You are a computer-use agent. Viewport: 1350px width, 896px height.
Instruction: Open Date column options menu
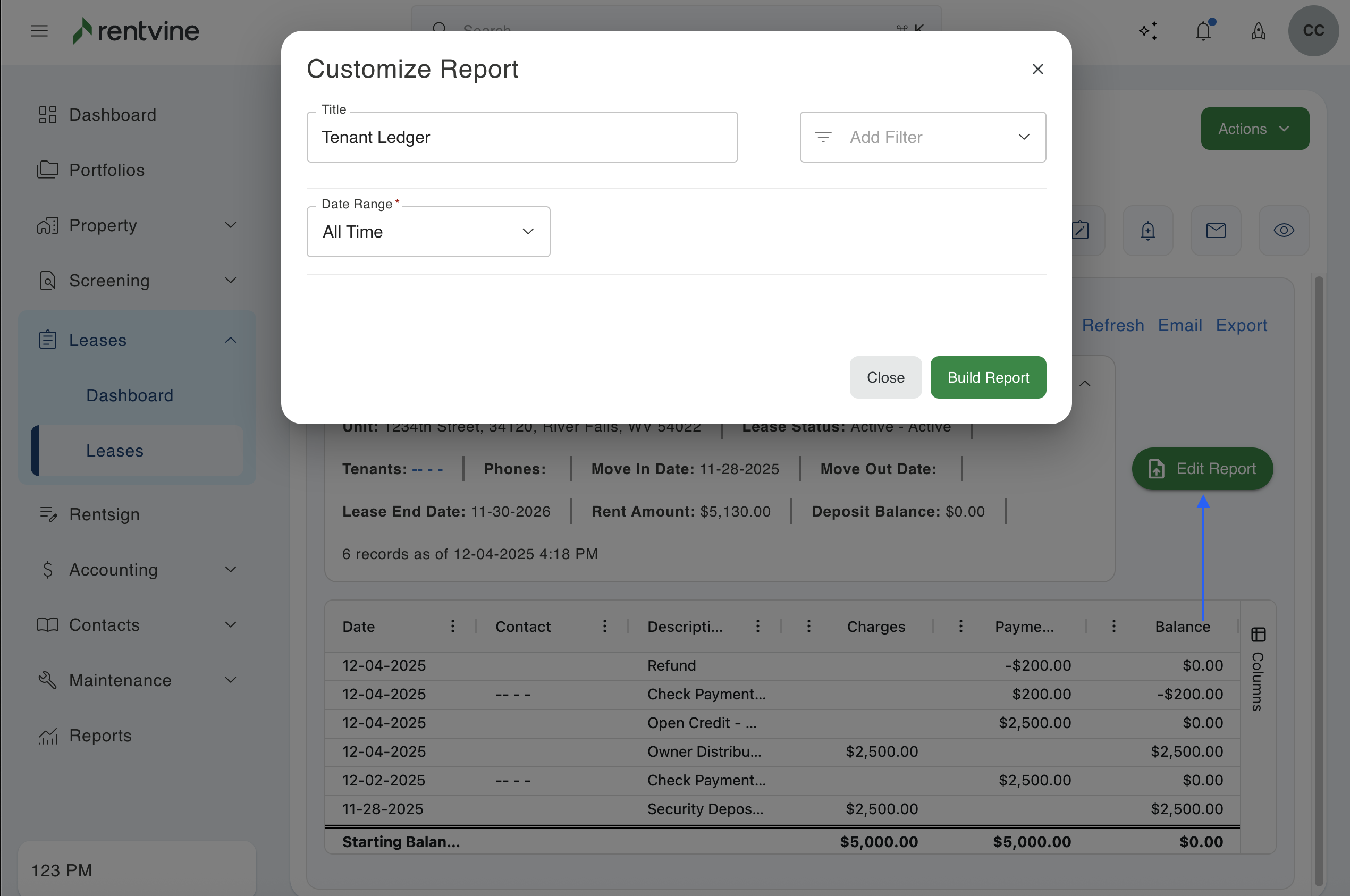tap(452, 626)
